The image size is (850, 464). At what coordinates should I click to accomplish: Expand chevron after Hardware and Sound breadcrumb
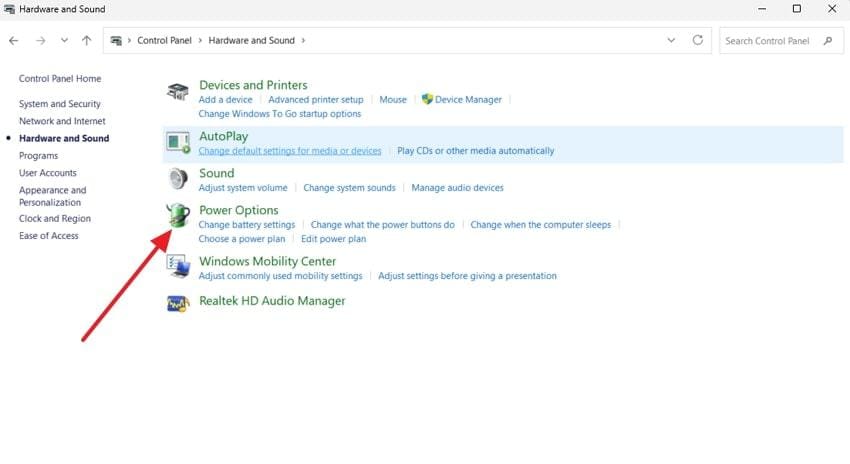pos(303,41)
